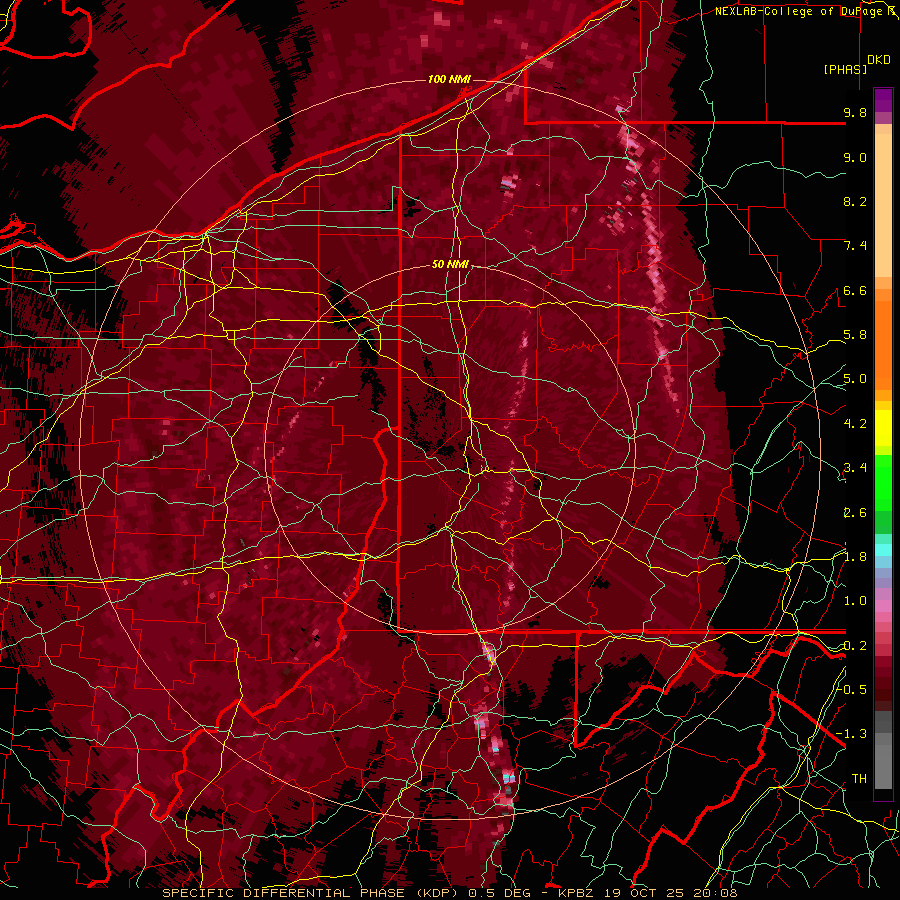Viewport: 900px width, 900px height.
Task: Click the 20:08 timestamp in the caption
Action: coord(716,893)
